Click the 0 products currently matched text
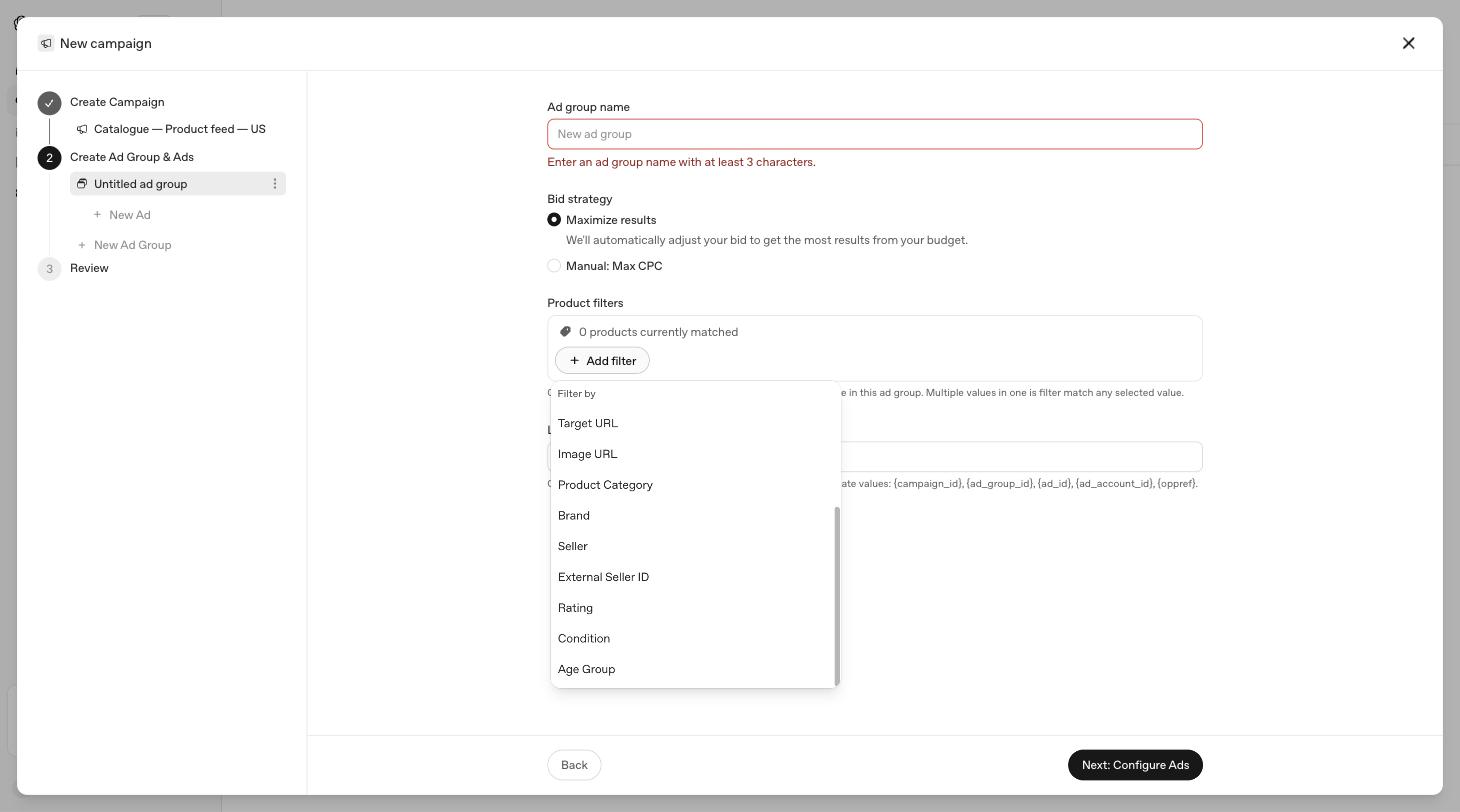Screen dimensions: 1460x812 click(x=658, y=332)
